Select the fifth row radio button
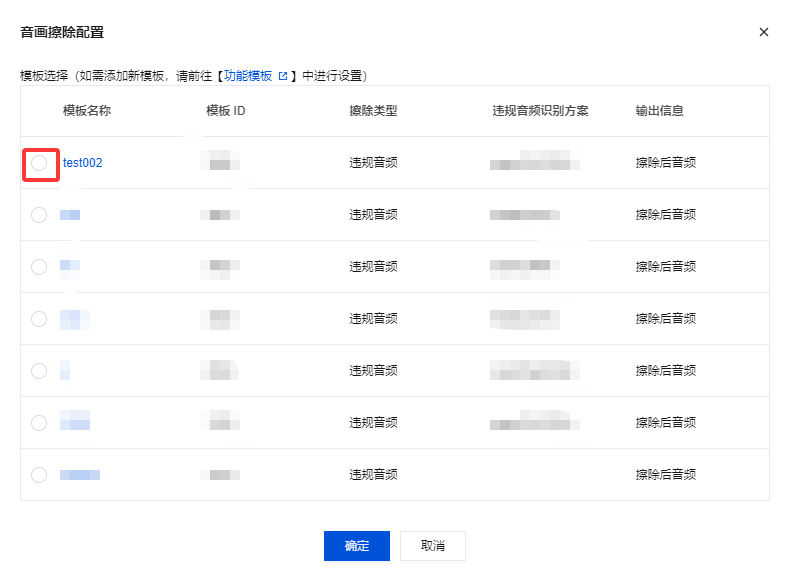Viewport: 788px width, 580px height. [x=39, y=371]
